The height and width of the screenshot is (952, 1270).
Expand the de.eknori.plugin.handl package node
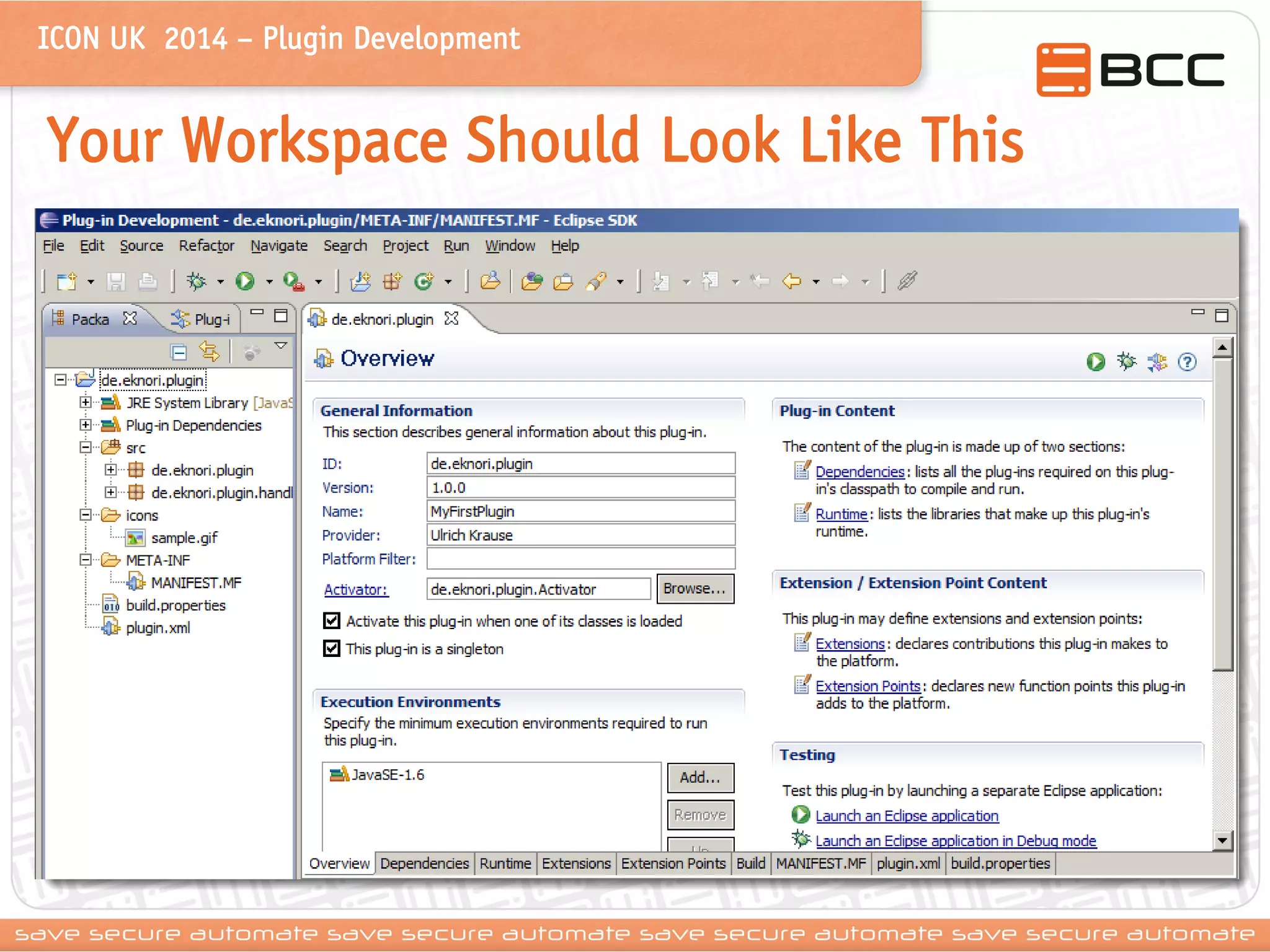(111, 492)
